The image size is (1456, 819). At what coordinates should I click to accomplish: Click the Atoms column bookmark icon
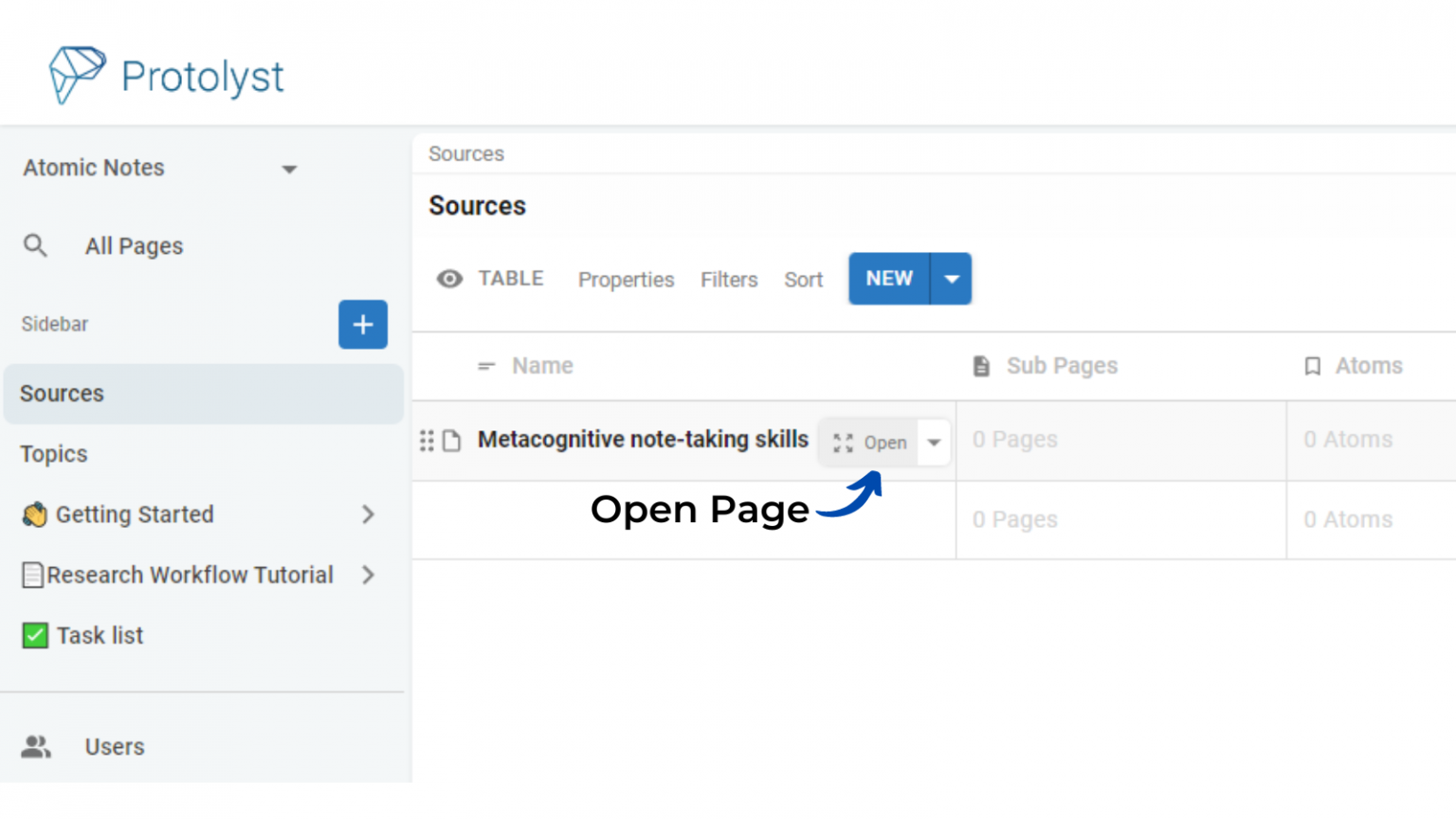[x=1312, y=366]
